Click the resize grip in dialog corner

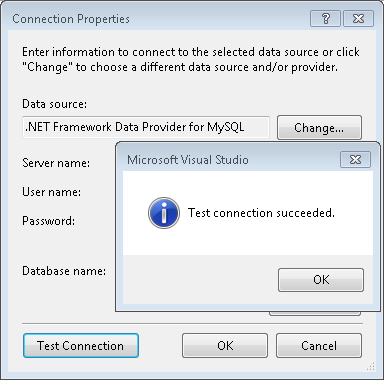(370, 367)
